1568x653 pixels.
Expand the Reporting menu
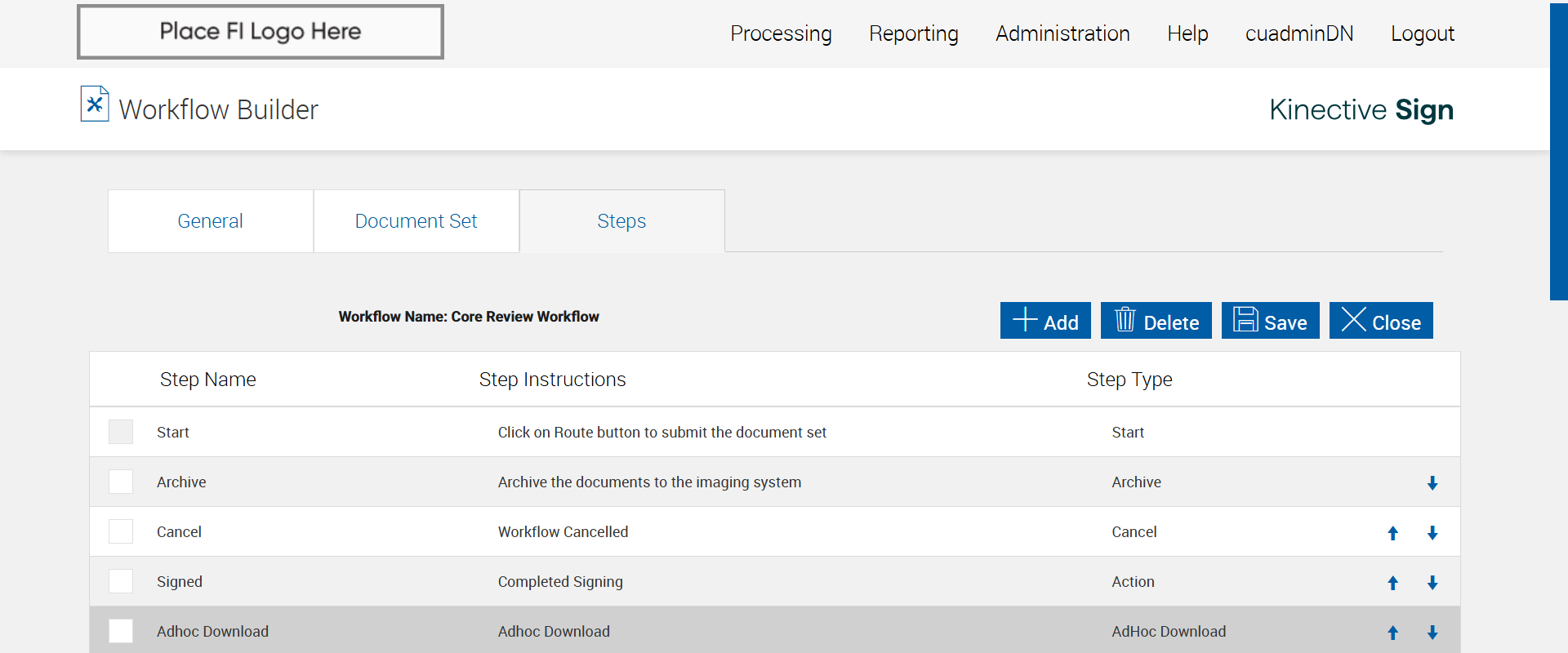click(913, 33)
